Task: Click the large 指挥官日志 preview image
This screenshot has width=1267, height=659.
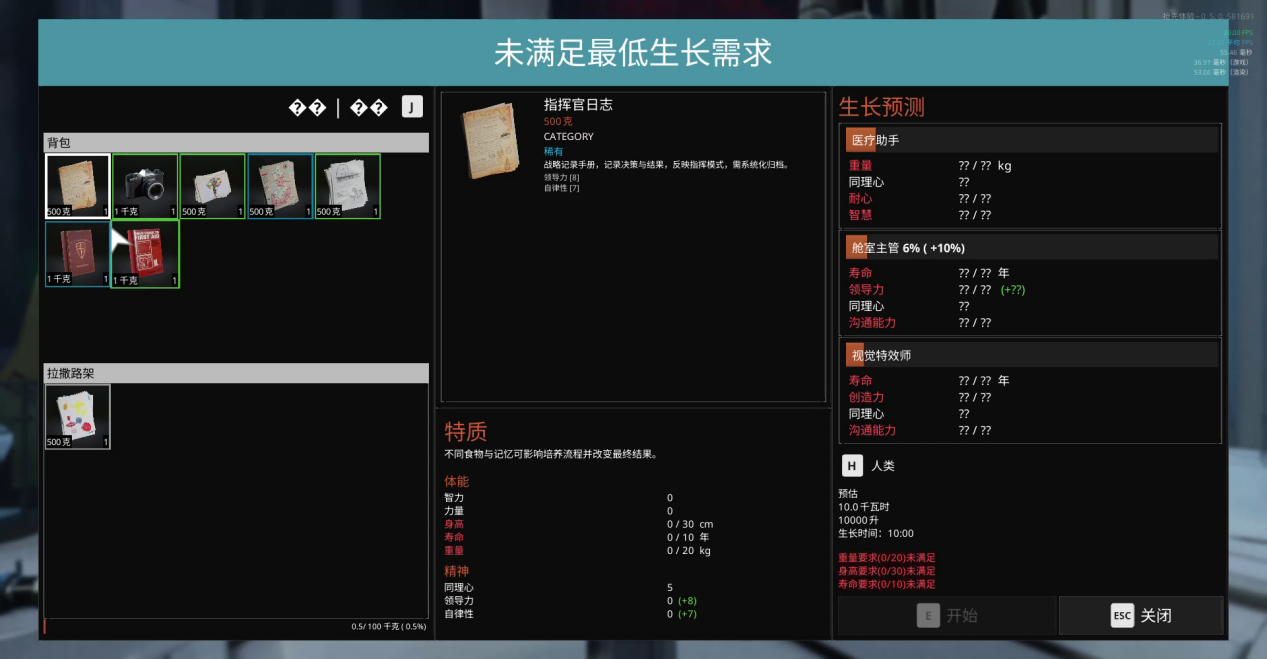Action: pos(490,139)
